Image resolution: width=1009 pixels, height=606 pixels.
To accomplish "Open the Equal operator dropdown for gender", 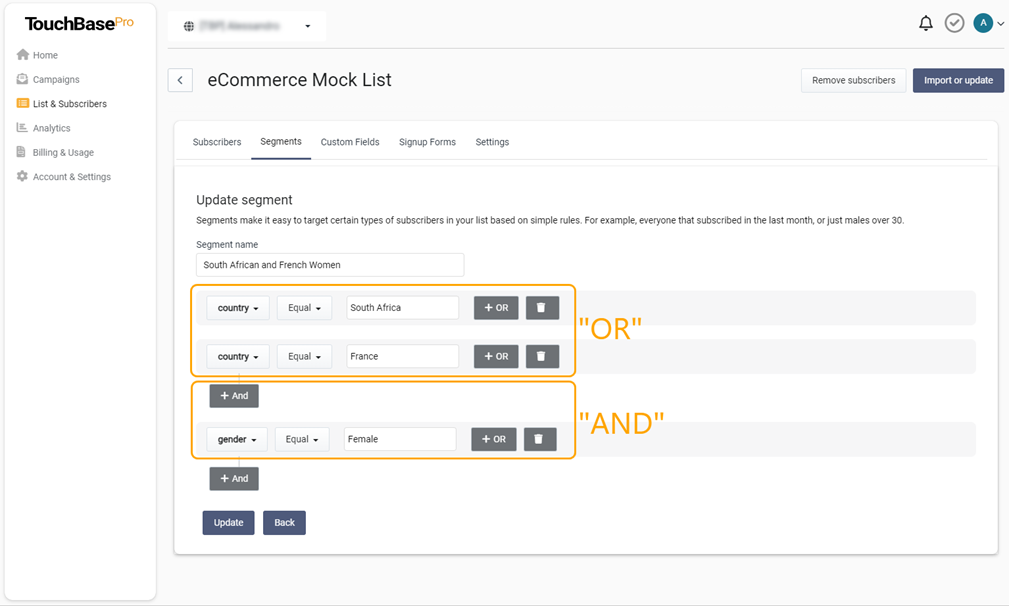I will tap(302, 439).
